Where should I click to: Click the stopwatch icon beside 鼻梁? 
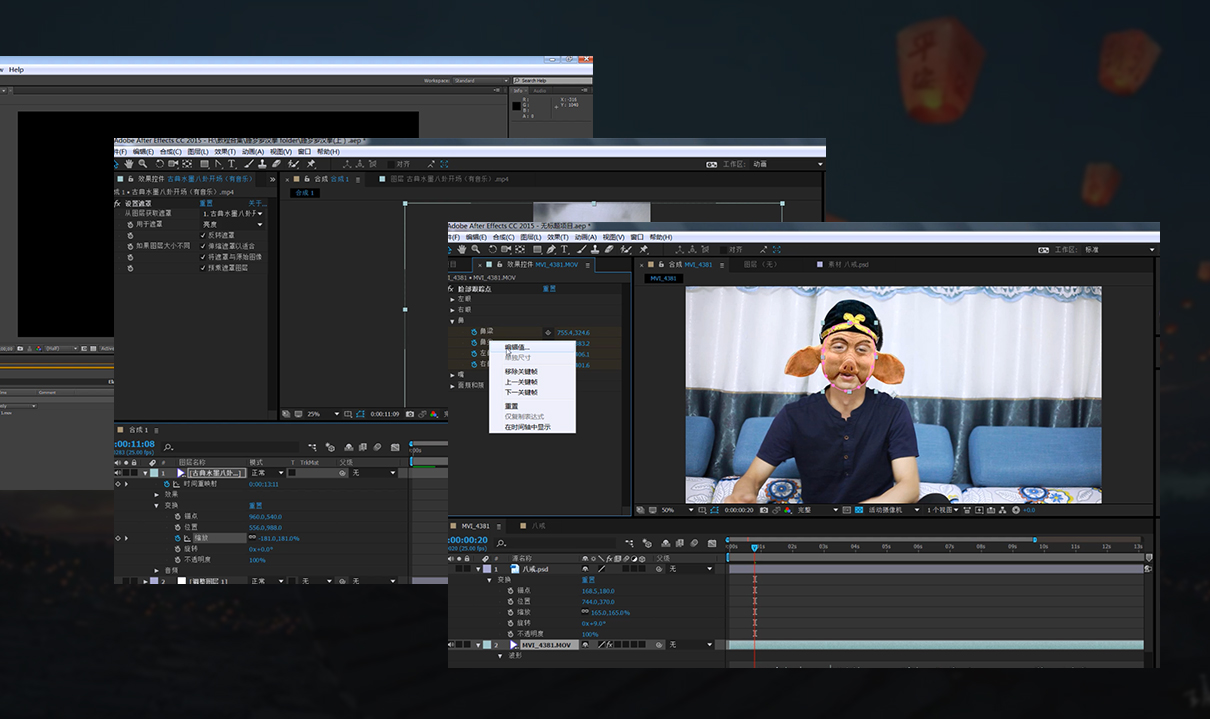(474, 331)
